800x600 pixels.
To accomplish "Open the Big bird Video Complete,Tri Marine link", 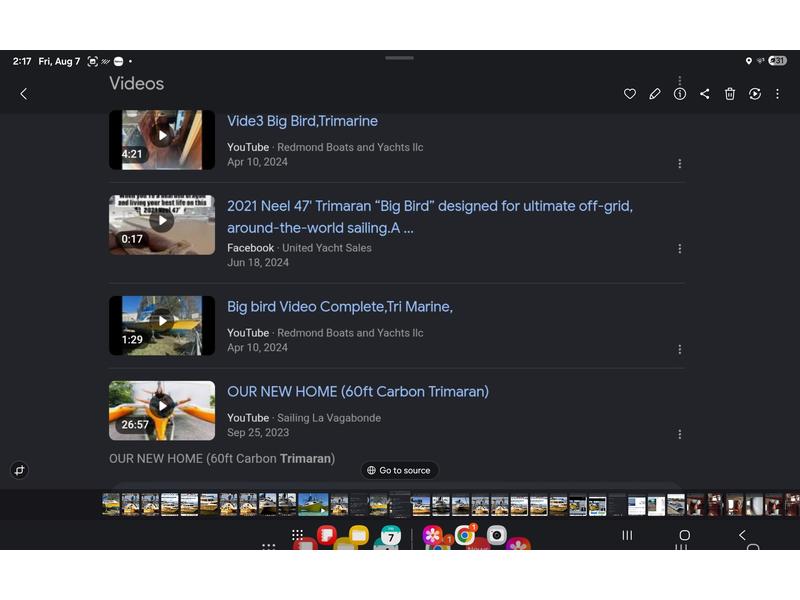I will (340, 307).
